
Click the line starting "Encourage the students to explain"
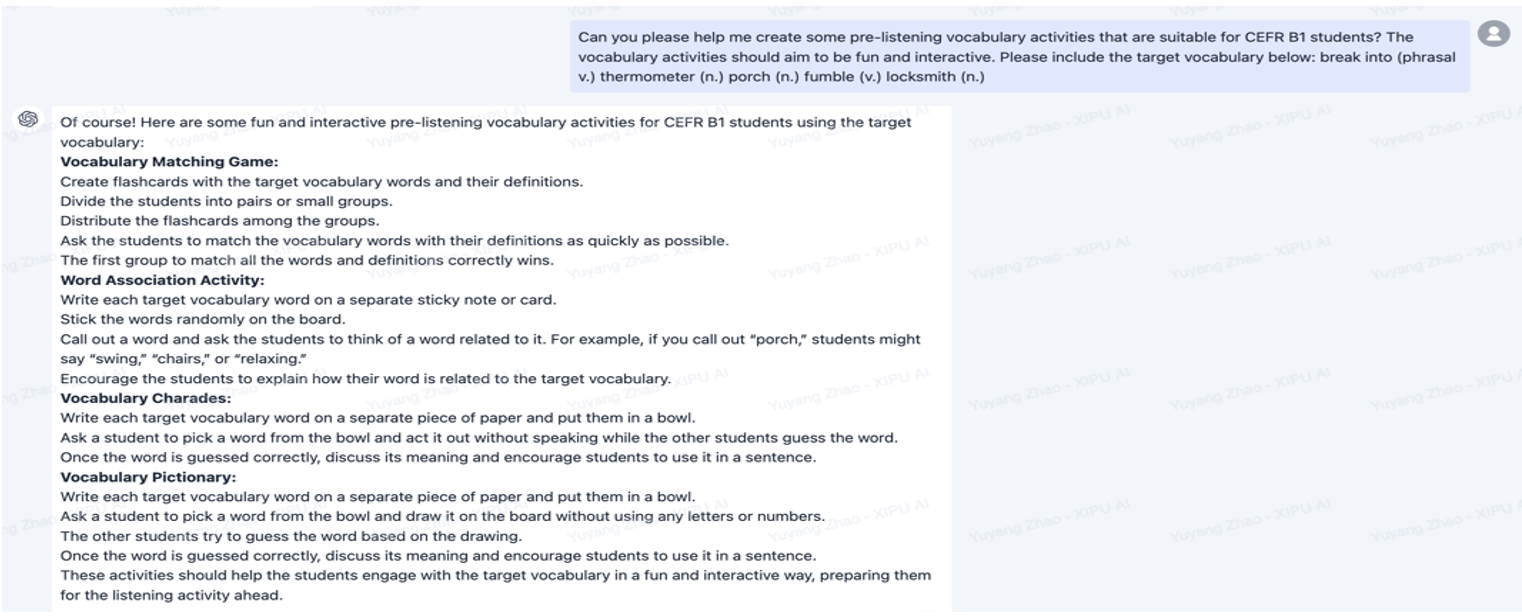click(x=365, y=378)
